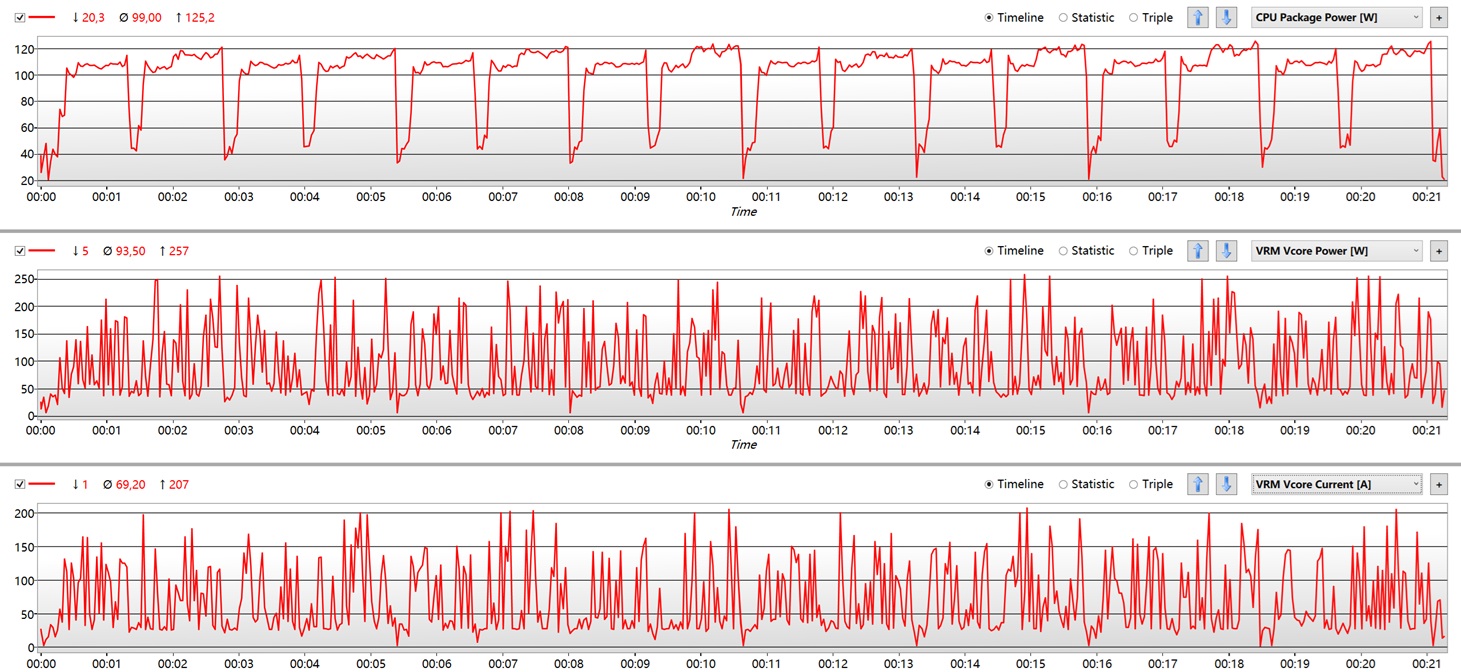Open VRM Vcore Current [A] sensor dropdown
This screenshot has height=672, width=1461.
(x=1337, y=484)
